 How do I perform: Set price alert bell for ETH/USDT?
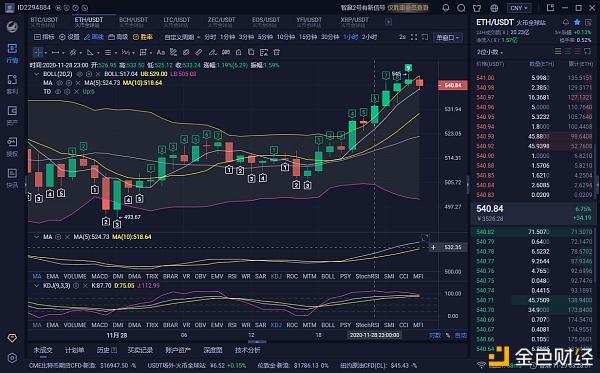pyautogui.click(x=566, y=22)
